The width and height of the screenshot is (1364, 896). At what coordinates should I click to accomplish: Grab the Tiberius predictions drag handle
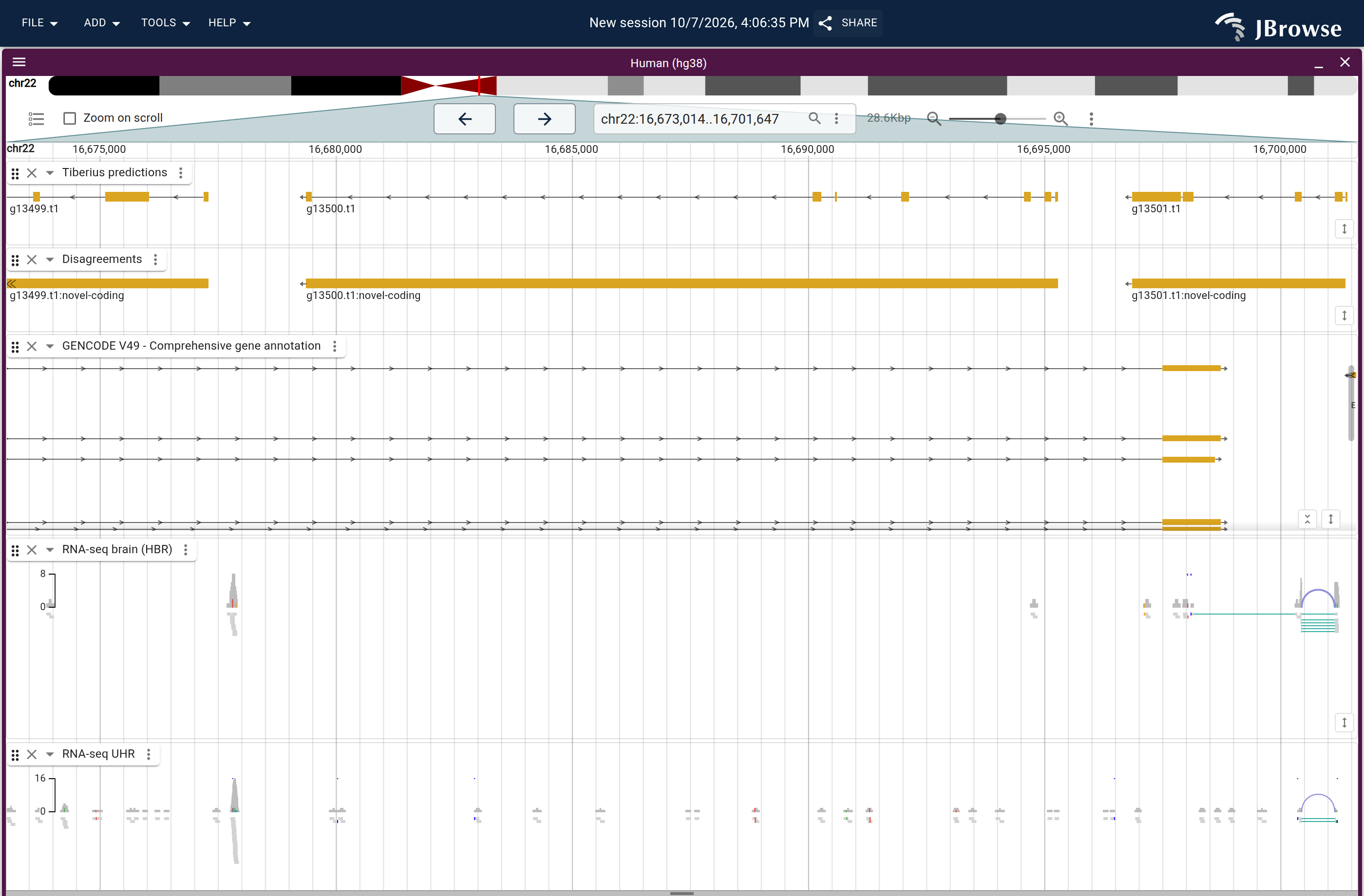[16, 173]
